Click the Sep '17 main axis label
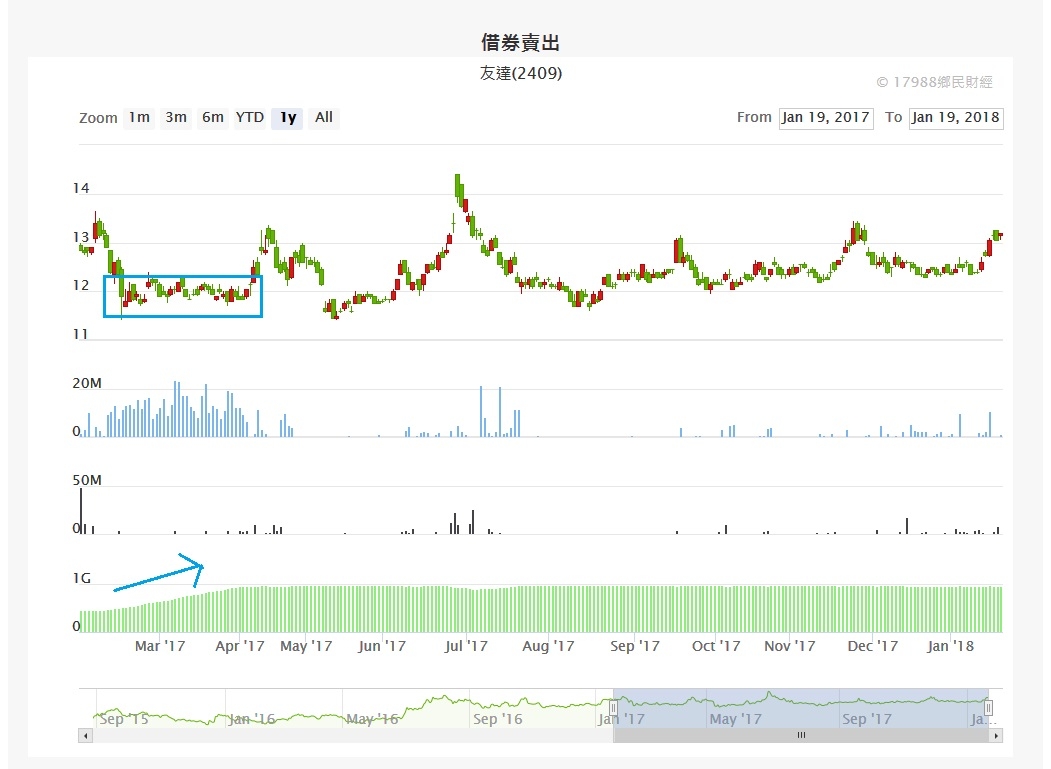 coord(634,646)
